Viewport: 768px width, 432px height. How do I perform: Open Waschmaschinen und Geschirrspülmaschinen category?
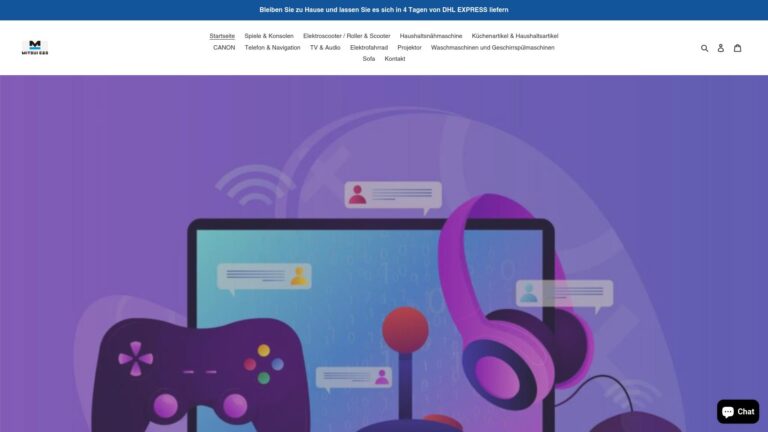[492, 47]
